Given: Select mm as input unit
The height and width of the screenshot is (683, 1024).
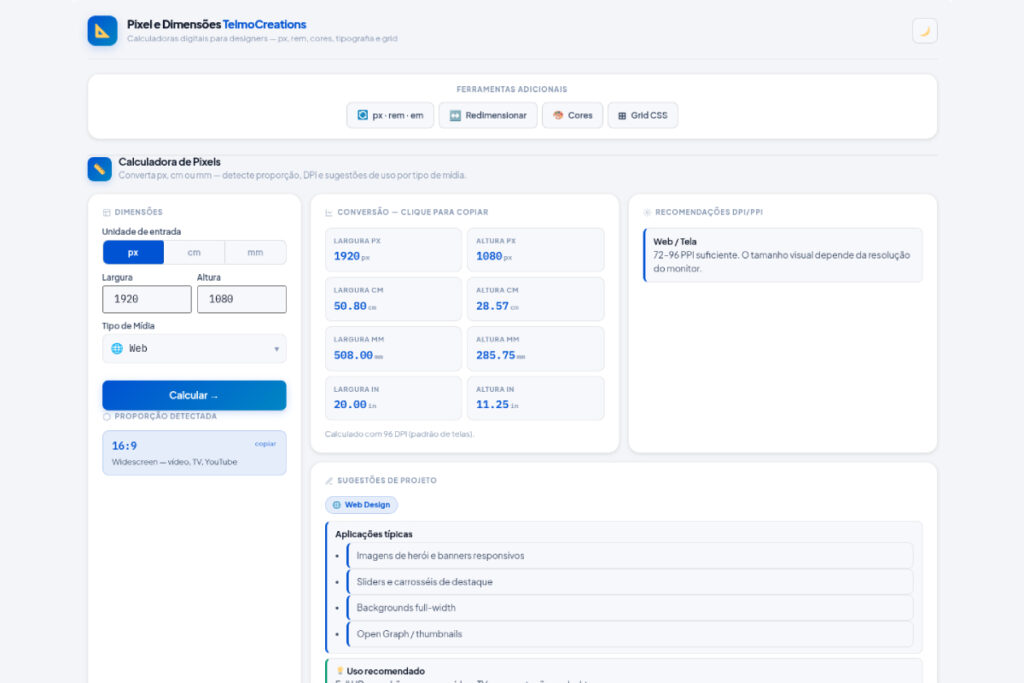Looking at the screenshot, I should pyautogui.click(x=255, y=252).
